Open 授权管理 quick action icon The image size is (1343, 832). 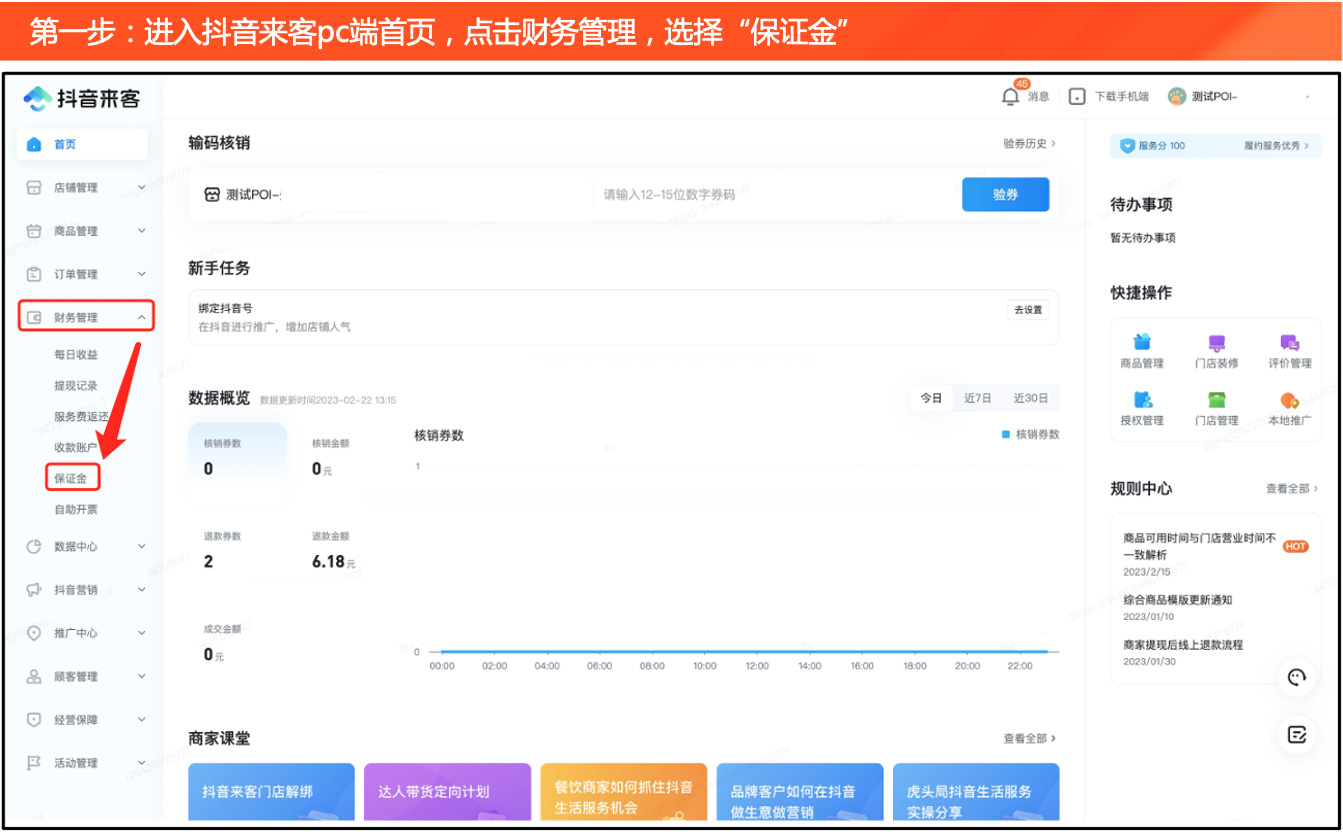(1142, 400)
